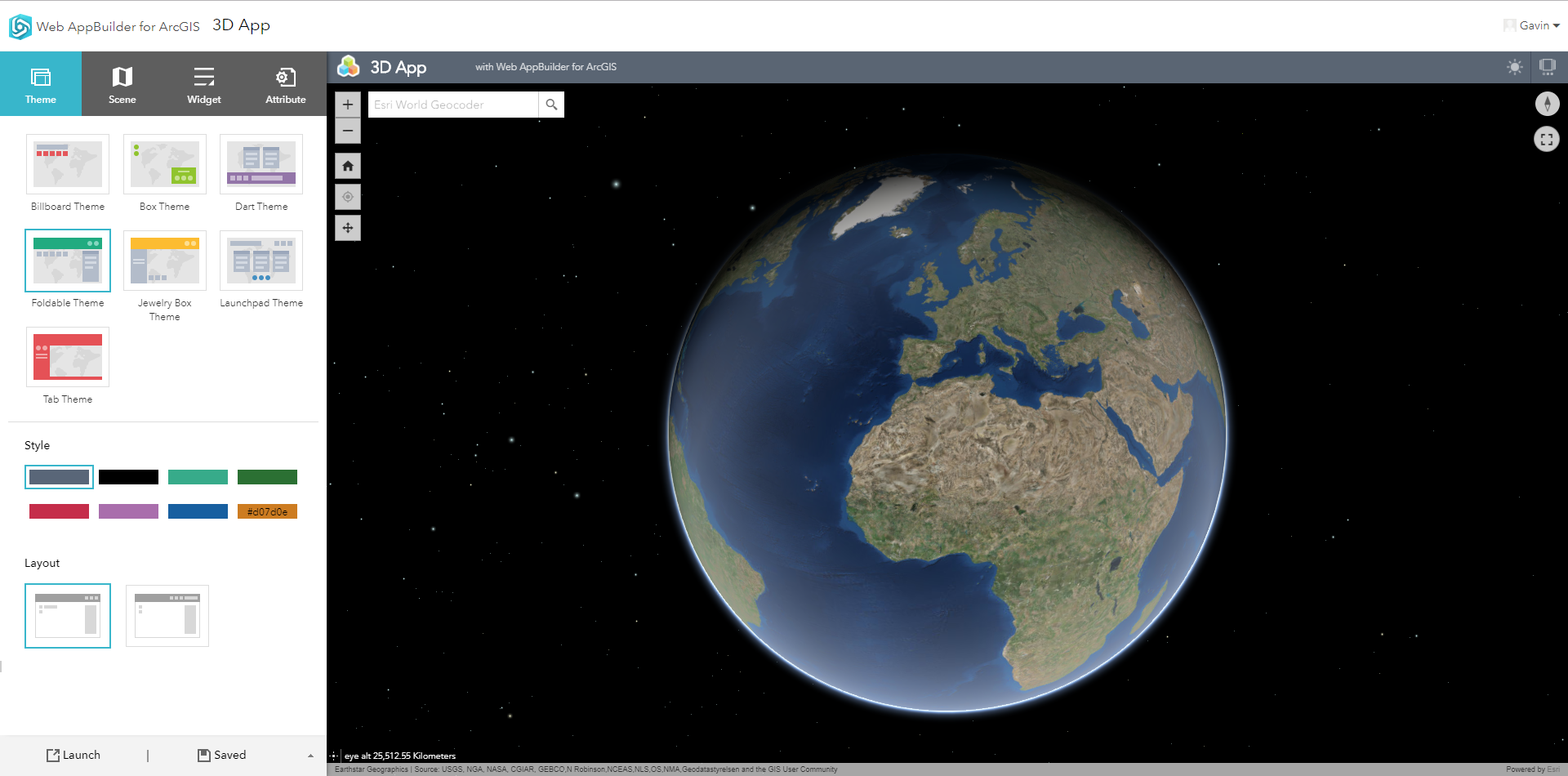Click the My Location button
The width and height of the screenshot is (1568, 776).
348,197
